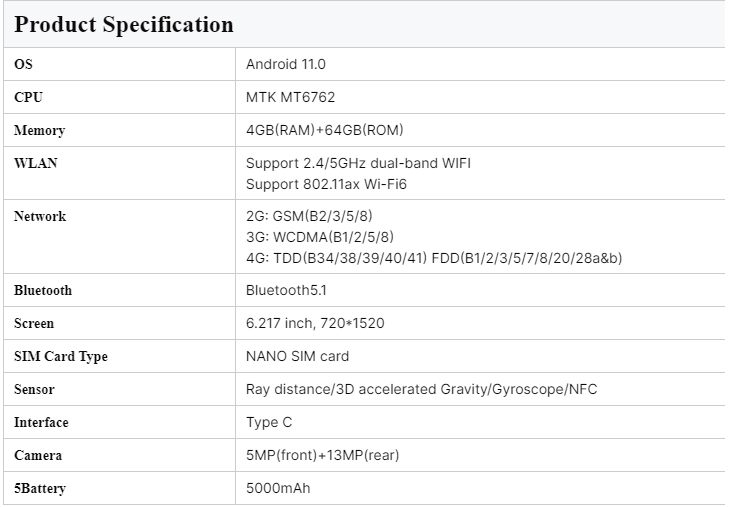
Task: Click the OS row label
Action: click(23, 64)
